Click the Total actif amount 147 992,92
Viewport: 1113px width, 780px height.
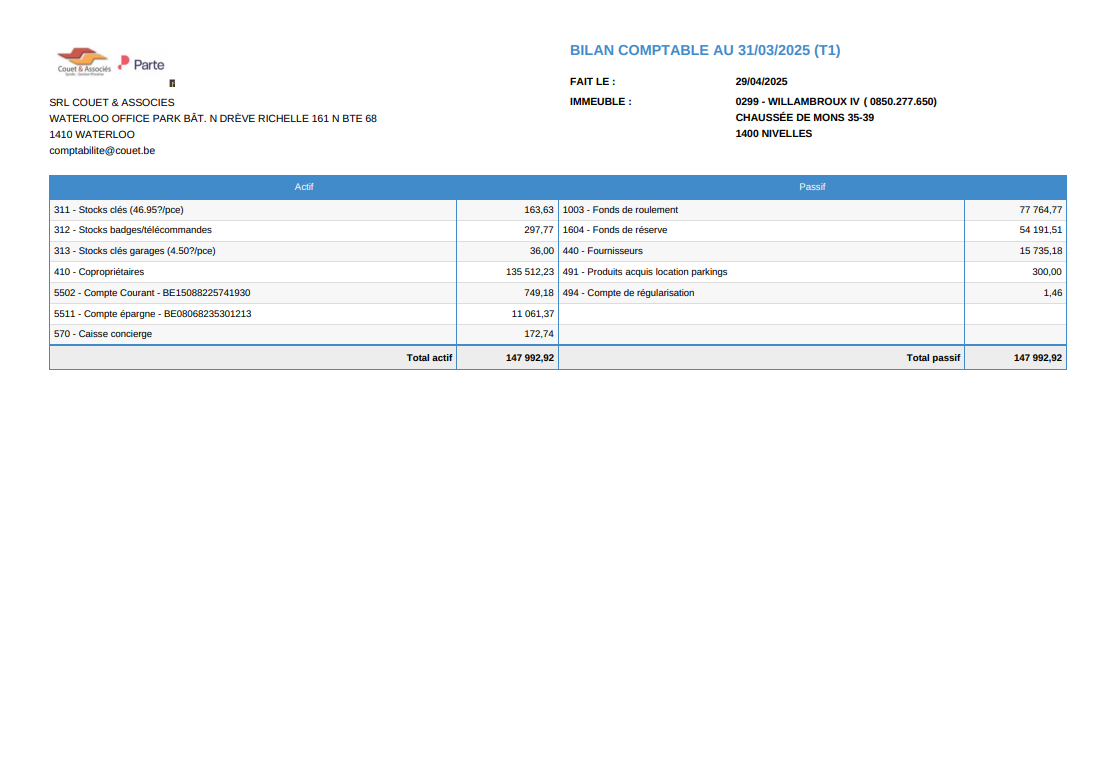point(530,358)
